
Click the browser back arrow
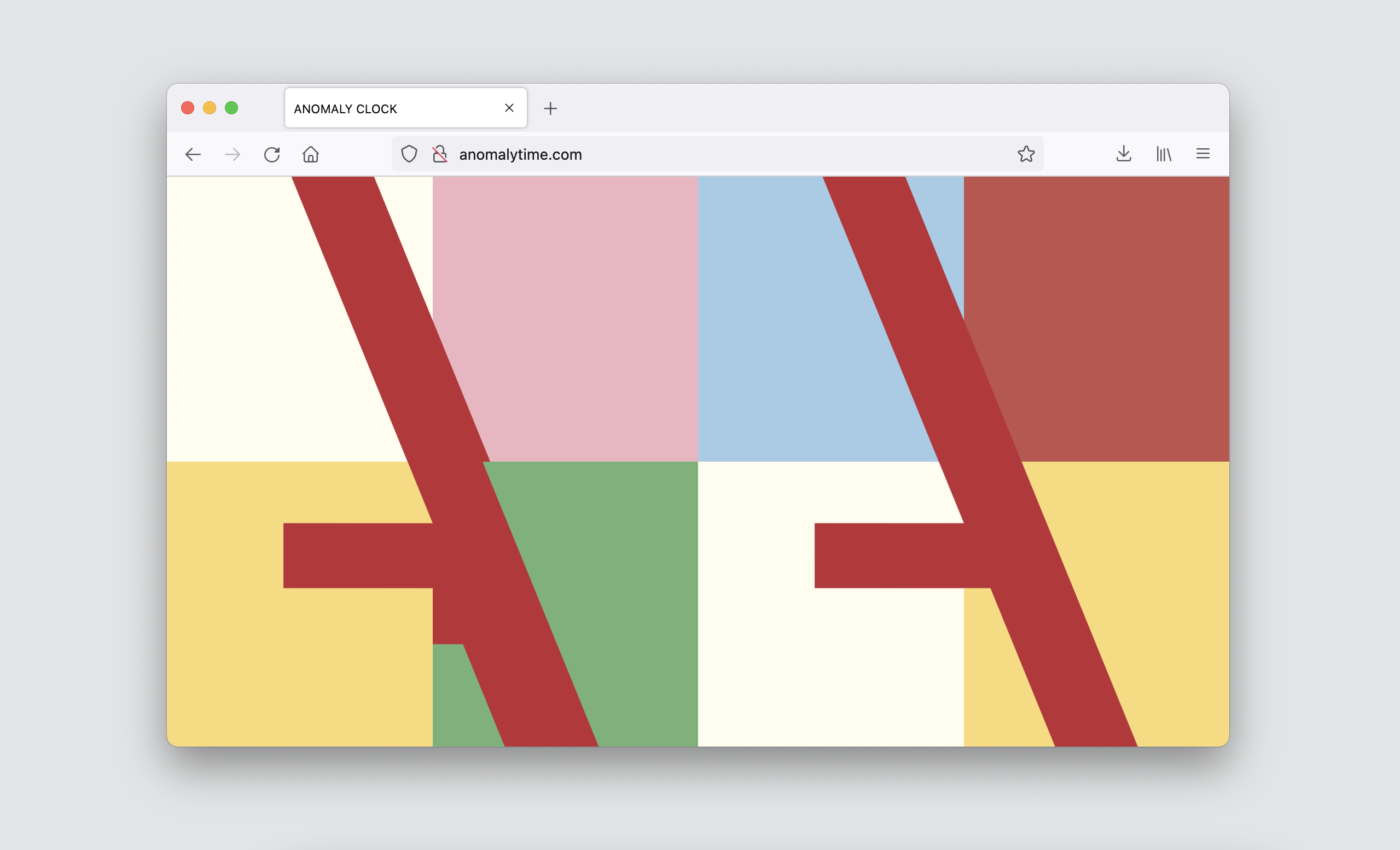pyautogui.click(x=193, y=154)
